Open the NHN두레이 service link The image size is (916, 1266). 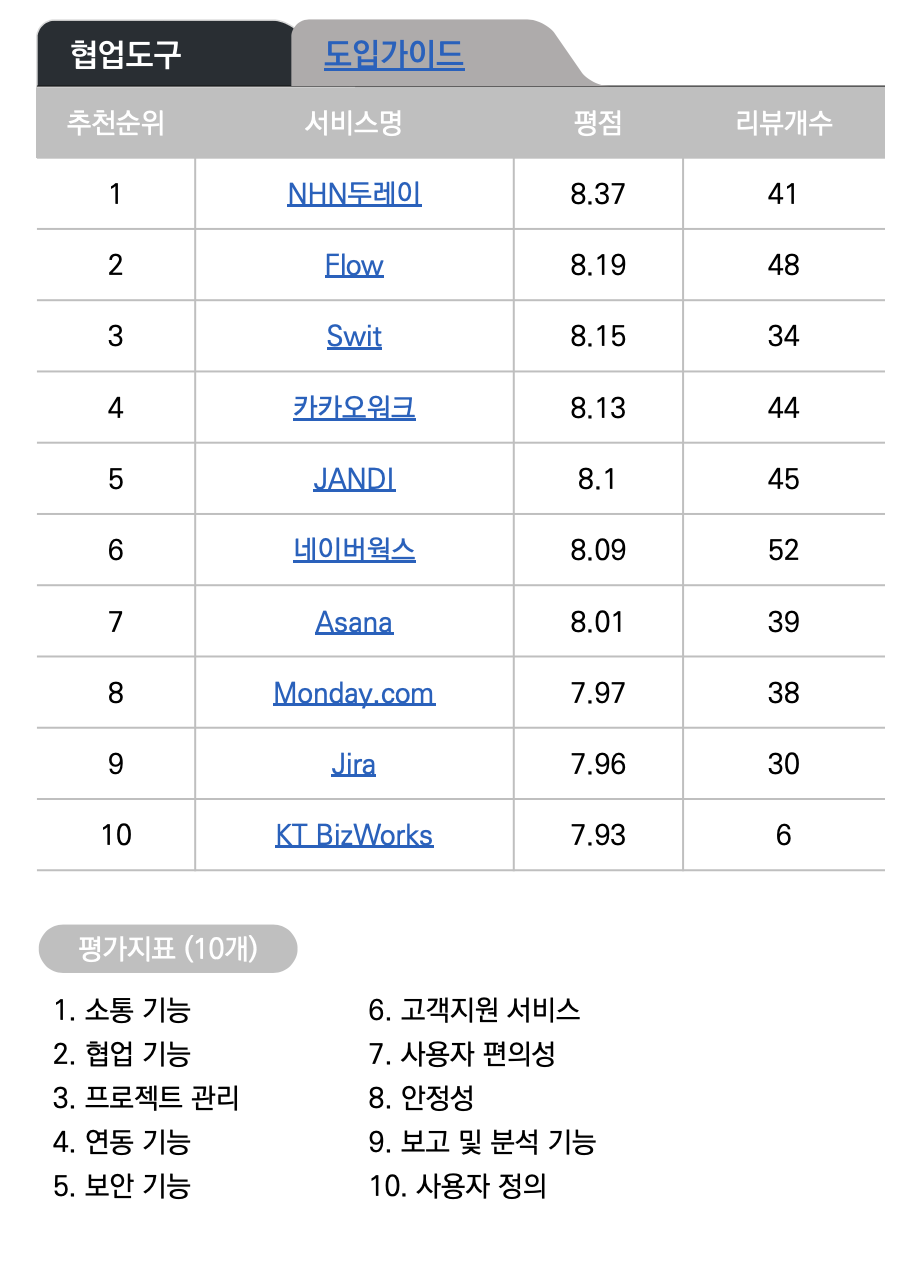point(354,193)
